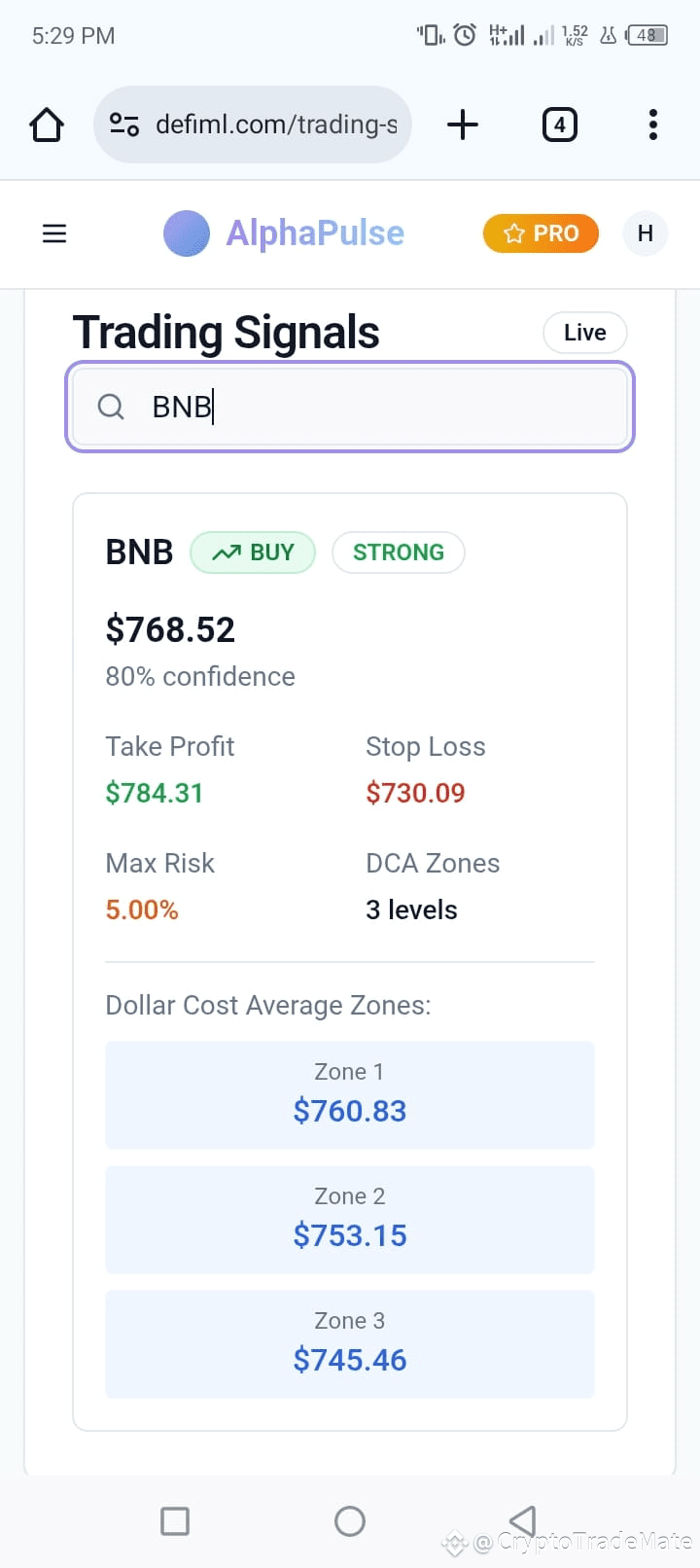Open the tab switcher showing 4 tabs
Viewport: 700px width, 1568px height.
click(559, 125)
